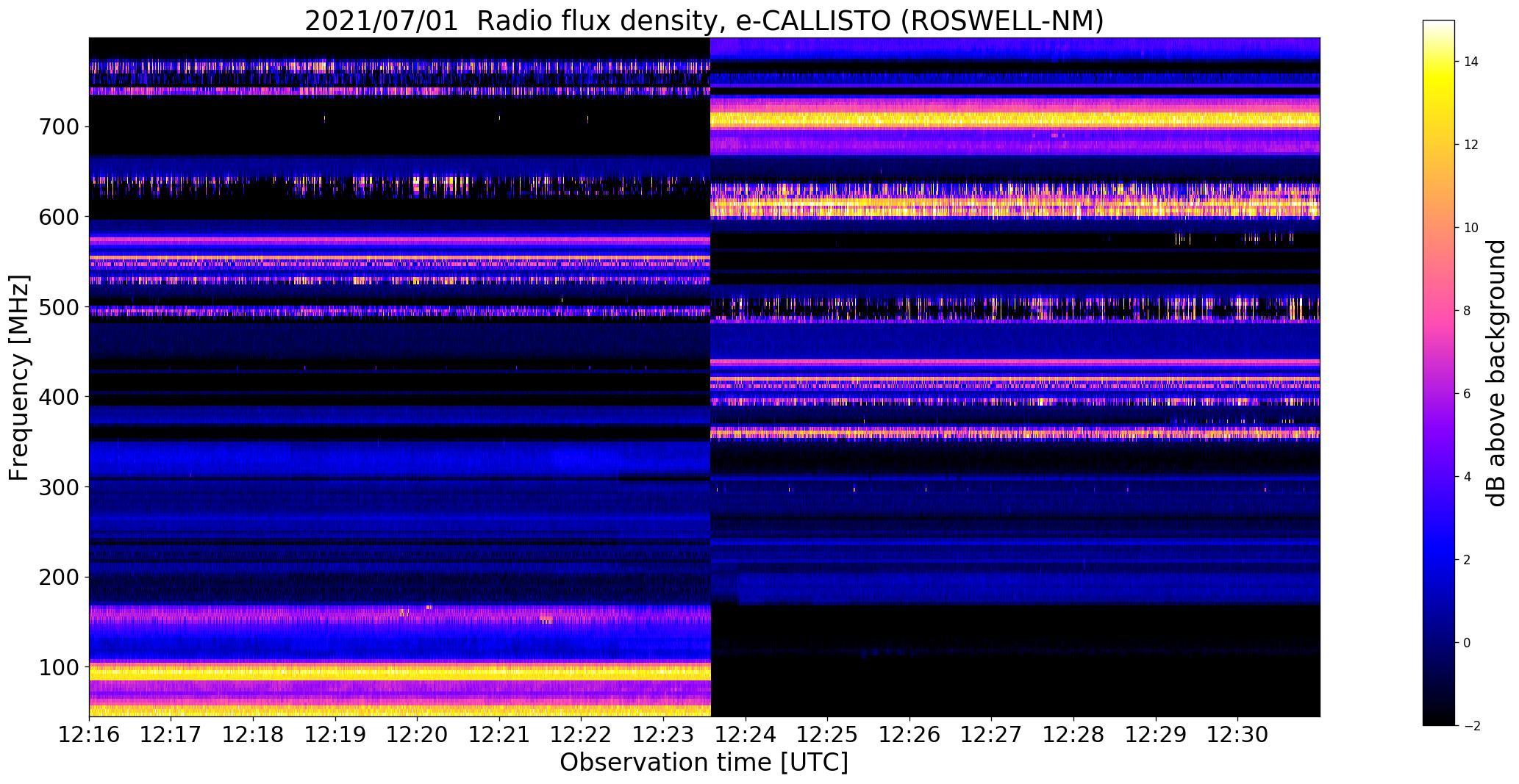Image resolution: width=1519 pixels, height=784 pixels.
Task: Click the 12:29 time tick label
Action: click(x=1156, y=735)
